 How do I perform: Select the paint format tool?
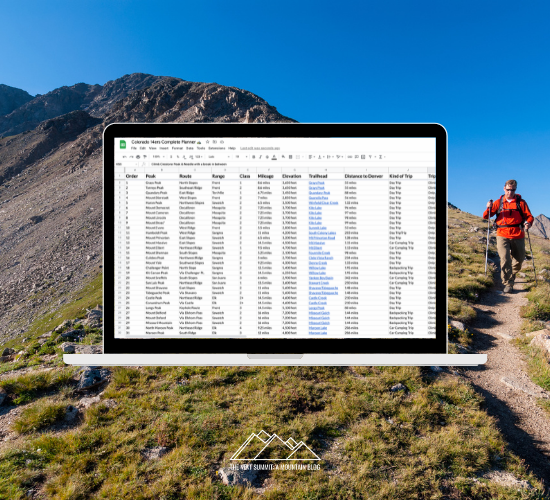click(145, 157)
